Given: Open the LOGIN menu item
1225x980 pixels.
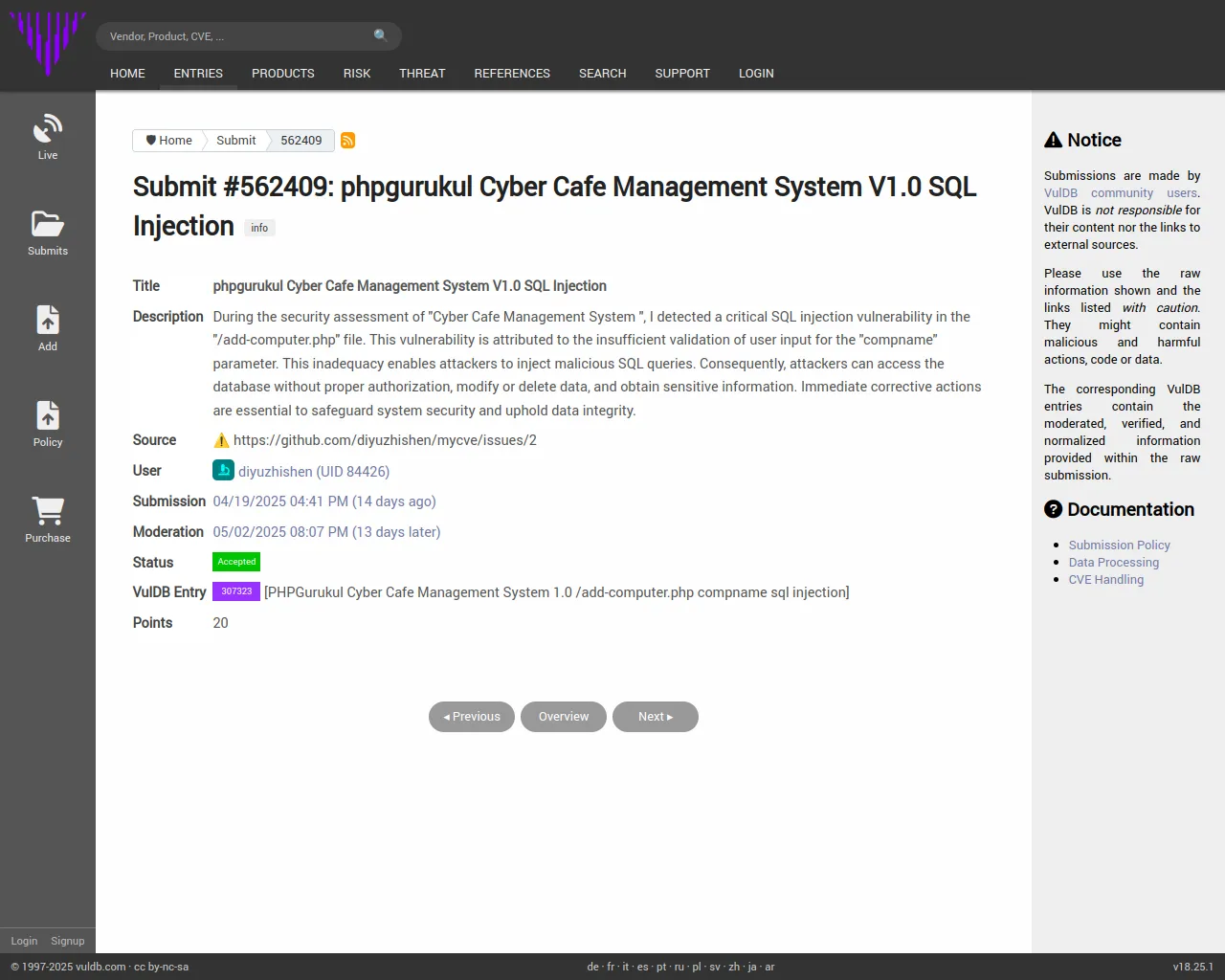Looking at the screenshot, I should click(x=756, y=74).
